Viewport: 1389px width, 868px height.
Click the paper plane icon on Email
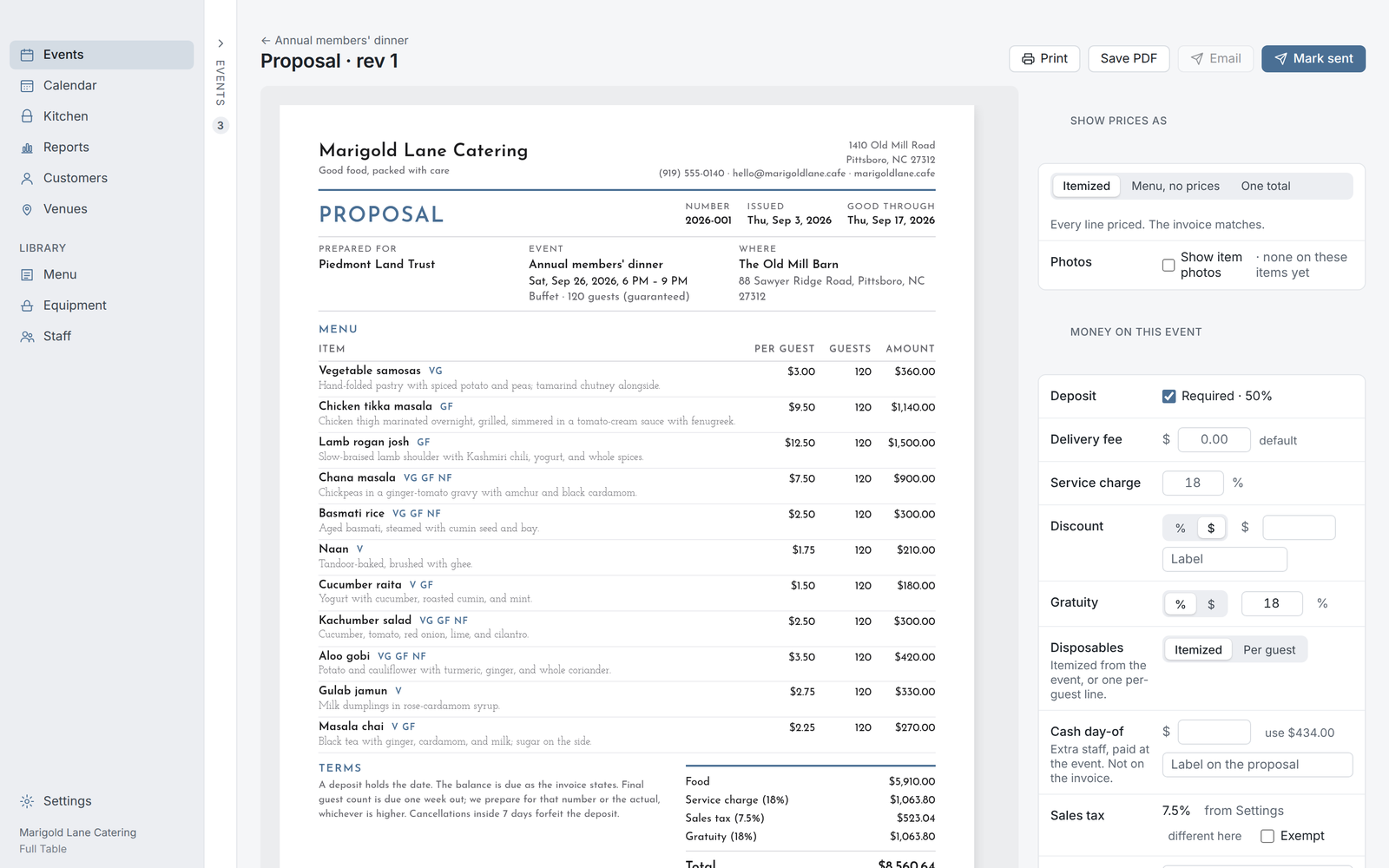point(1197,59)
